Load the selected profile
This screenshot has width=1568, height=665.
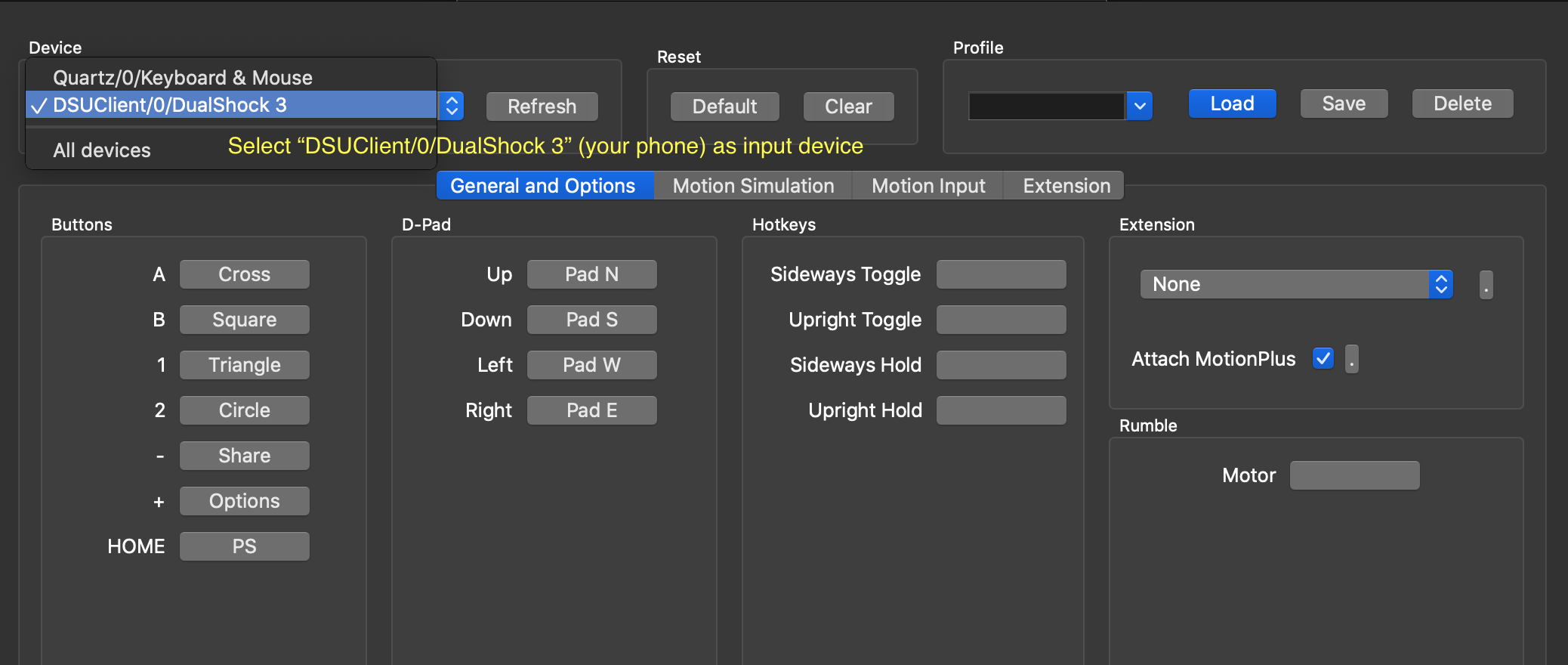pos(1233,104)
